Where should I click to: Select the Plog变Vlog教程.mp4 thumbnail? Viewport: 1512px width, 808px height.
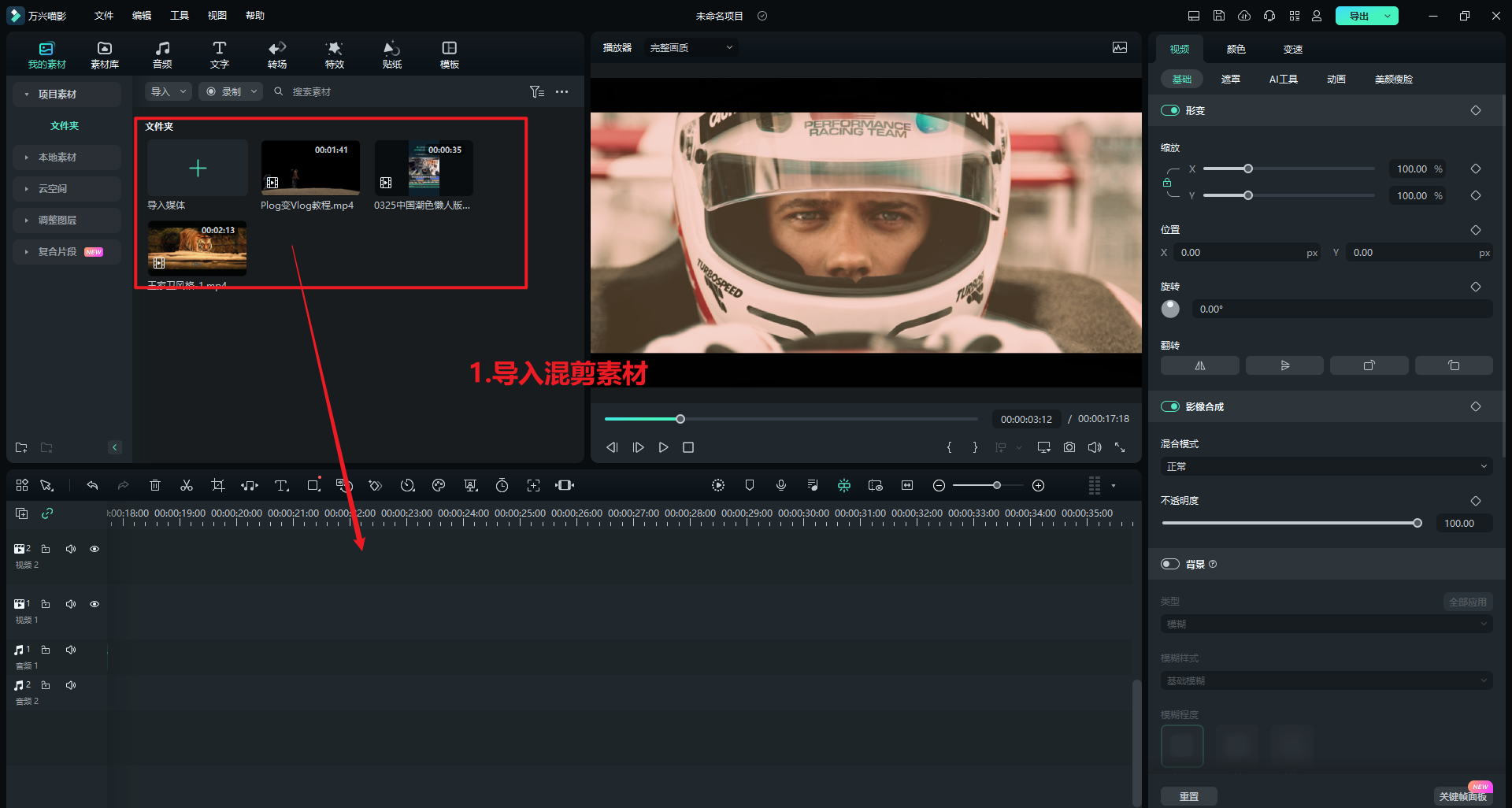310,168
